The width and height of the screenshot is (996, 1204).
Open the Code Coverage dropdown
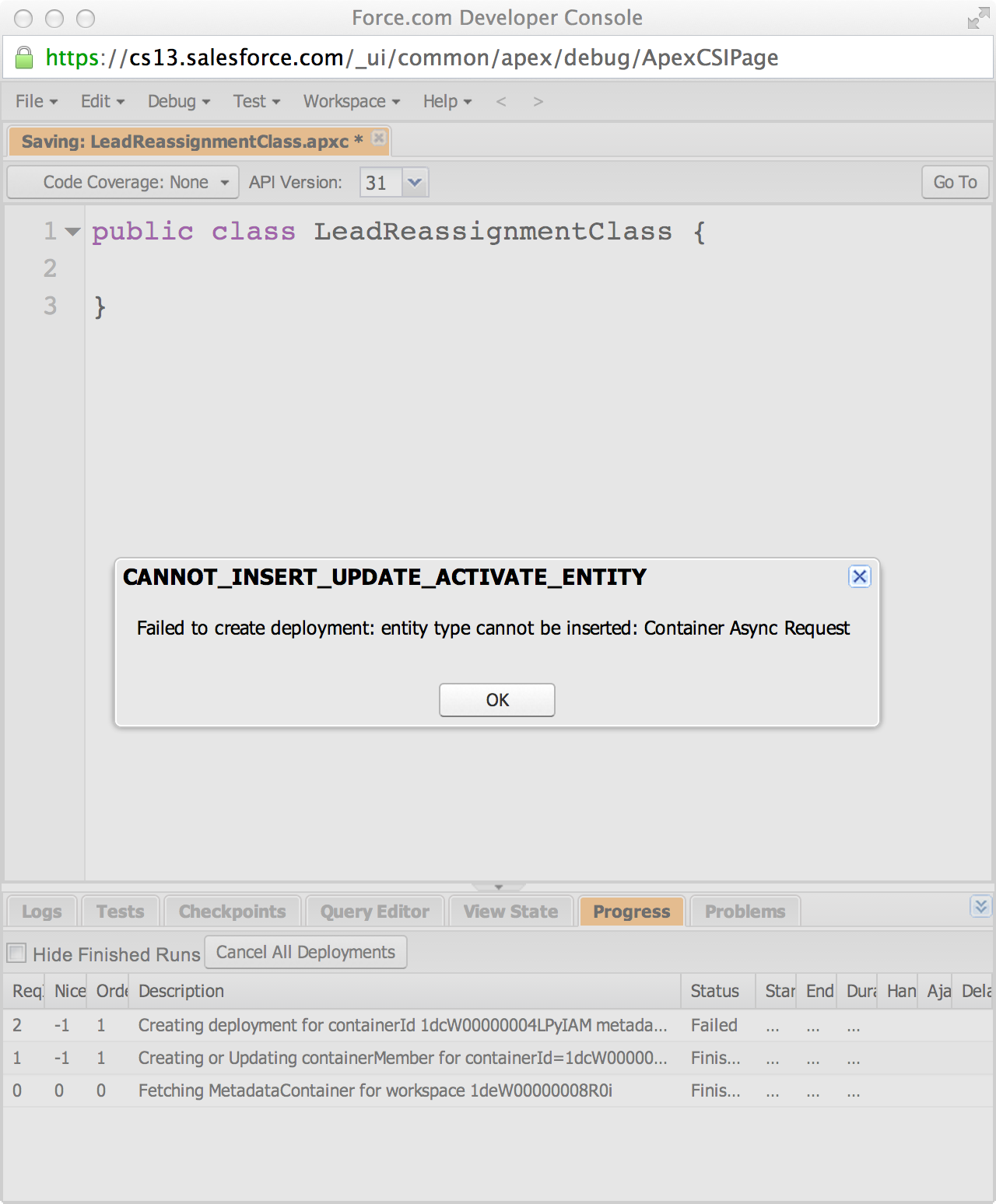click(x=124, y=182)
